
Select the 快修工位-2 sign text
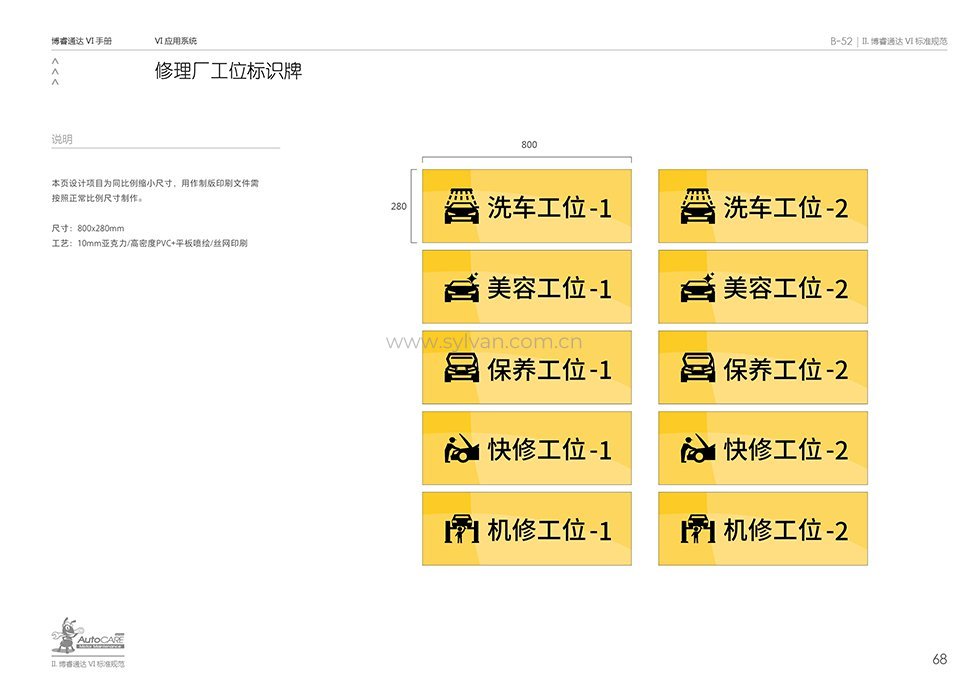[786, 450]
